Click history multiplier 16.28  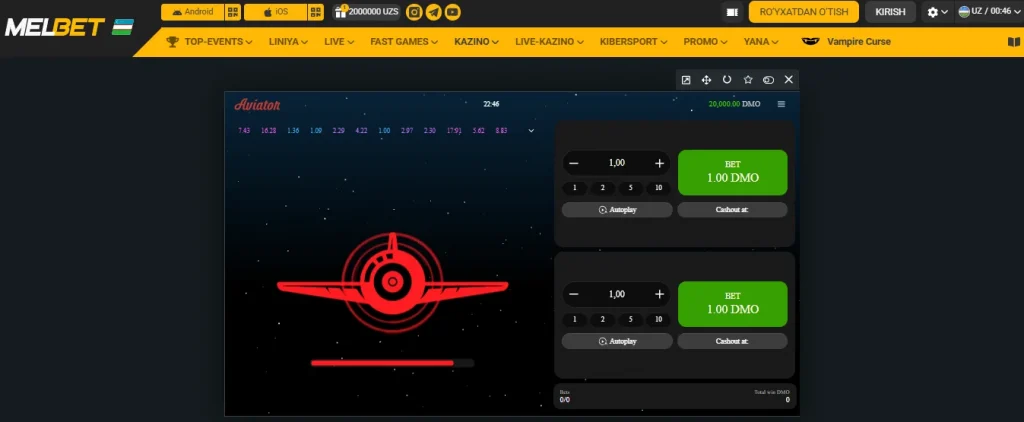268,131
